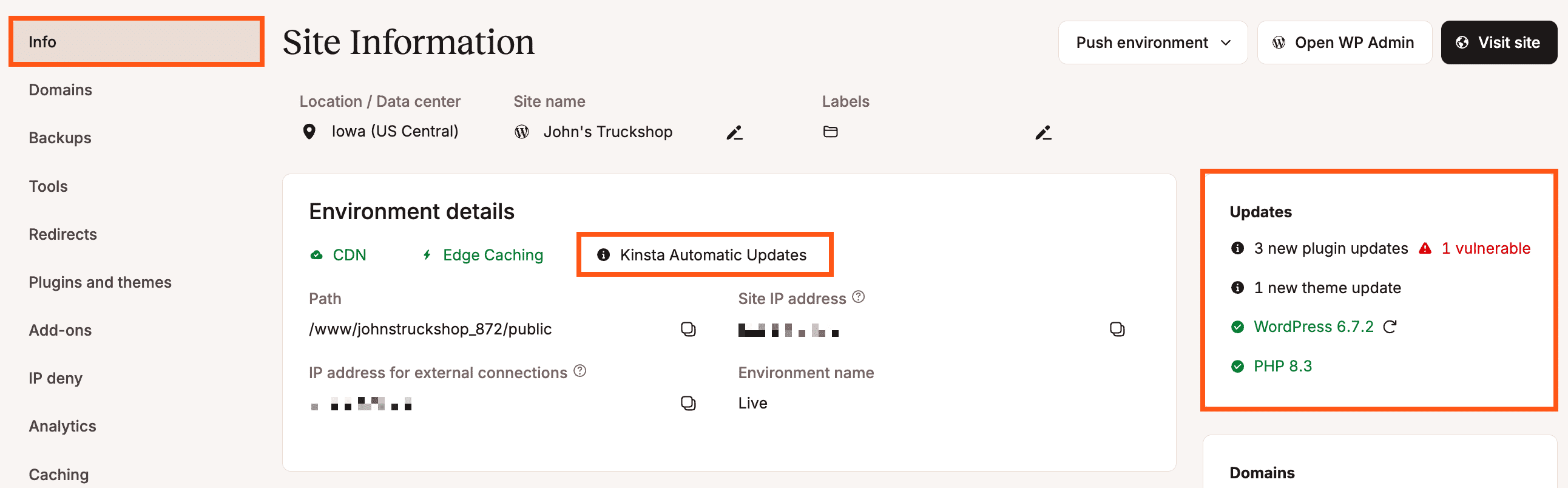
Task: Click Domains card heading
Action: [x=1262, y=473]
